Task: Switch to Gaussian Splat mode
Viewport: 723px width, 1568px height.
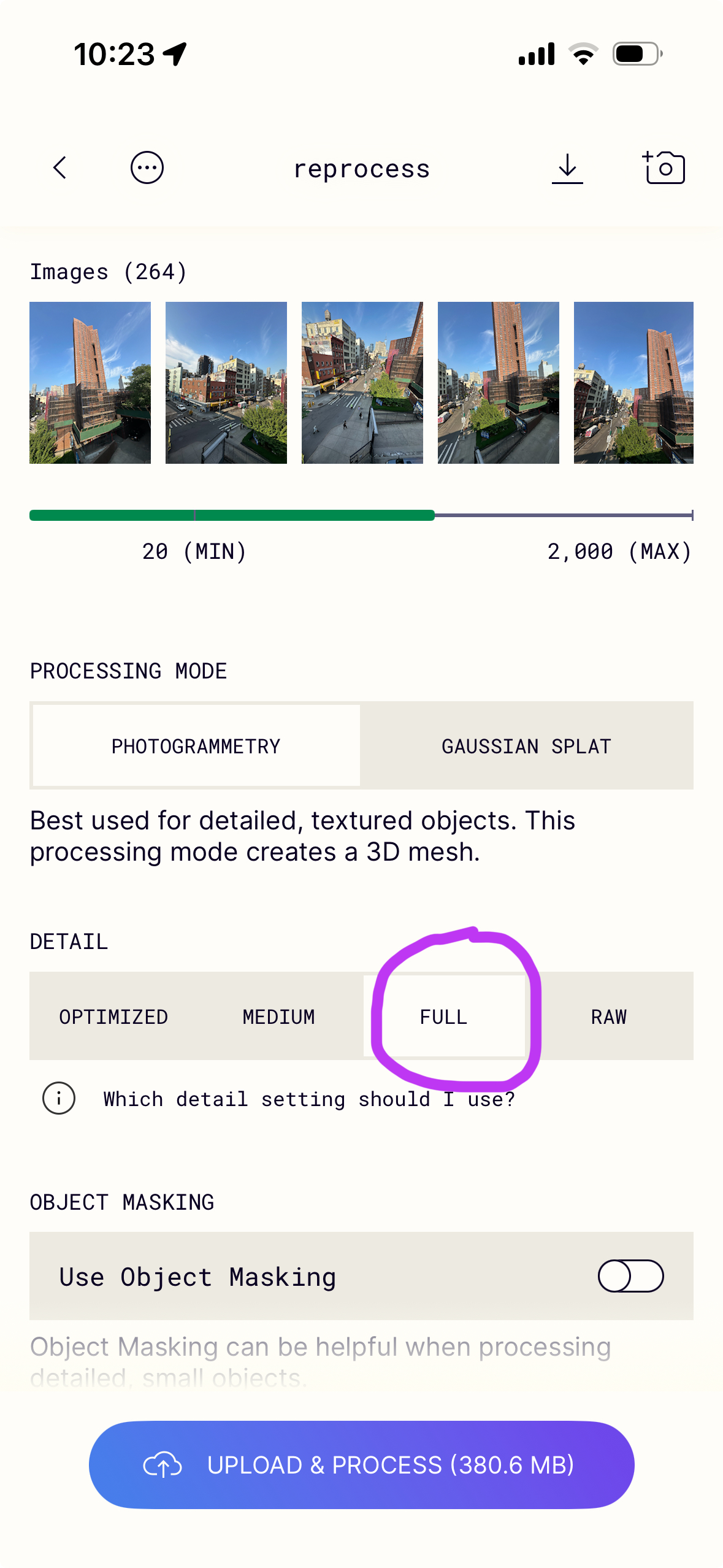Action: point(526,746)
